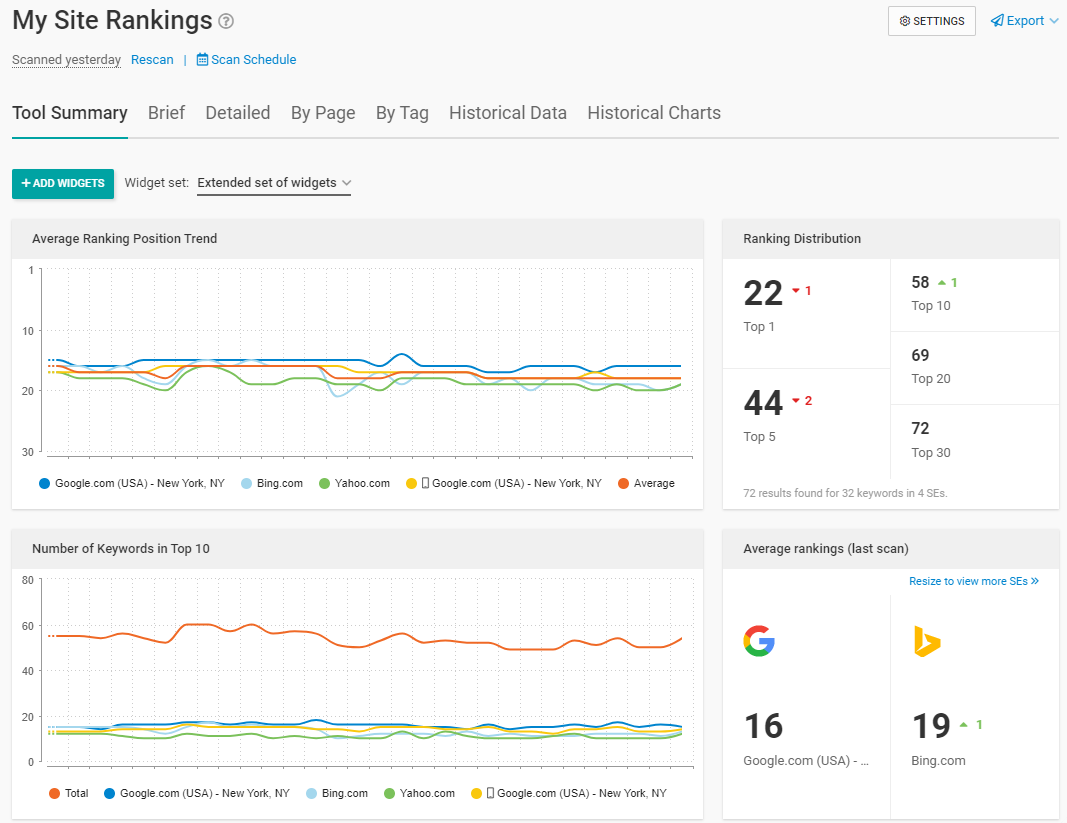Open the By Page tab
The height and width of the screenshot is (823, 1067).
(322, 113)
